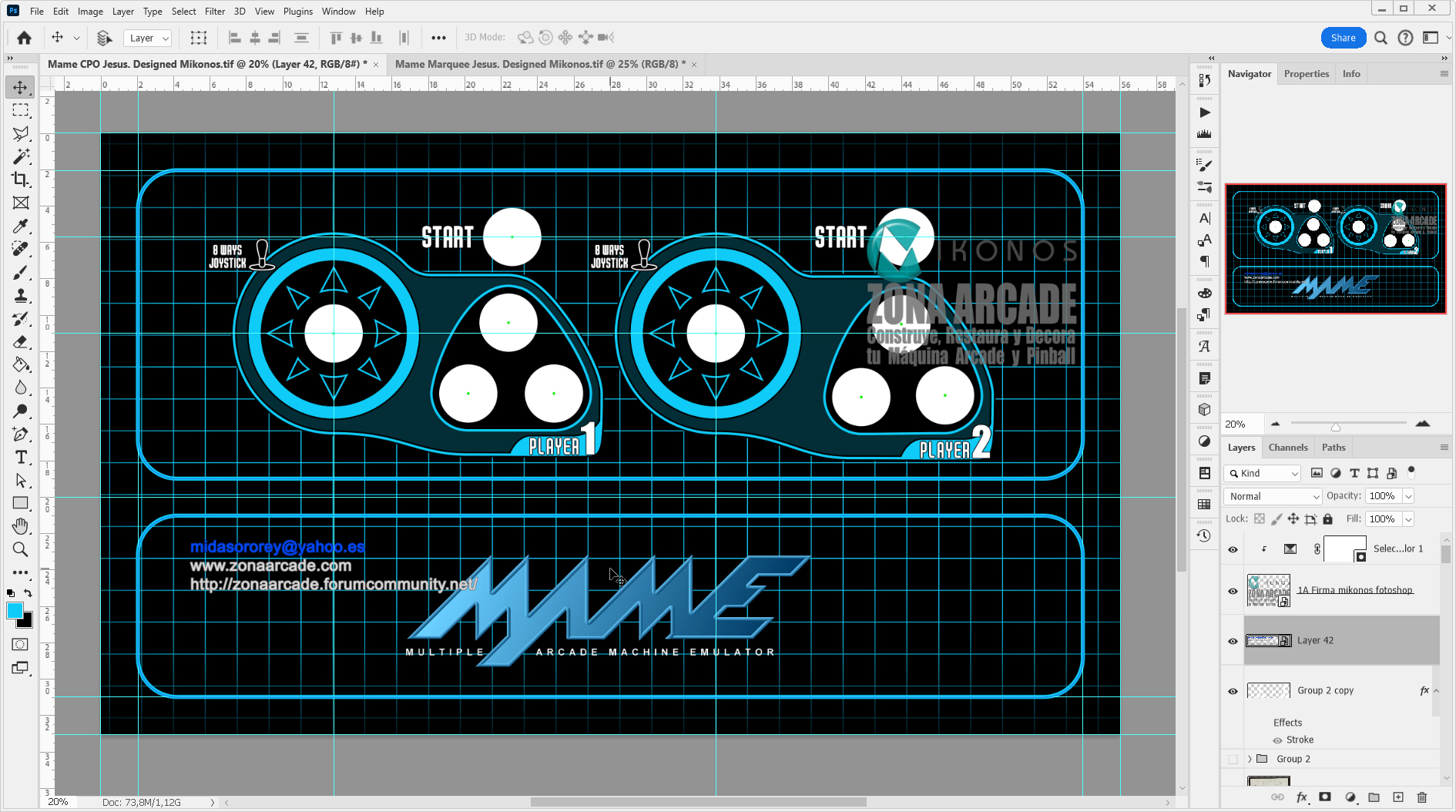Click the Navigator preview thumbnail
The height and width of the screenshot is (812, 1456).
[1336, 248]
